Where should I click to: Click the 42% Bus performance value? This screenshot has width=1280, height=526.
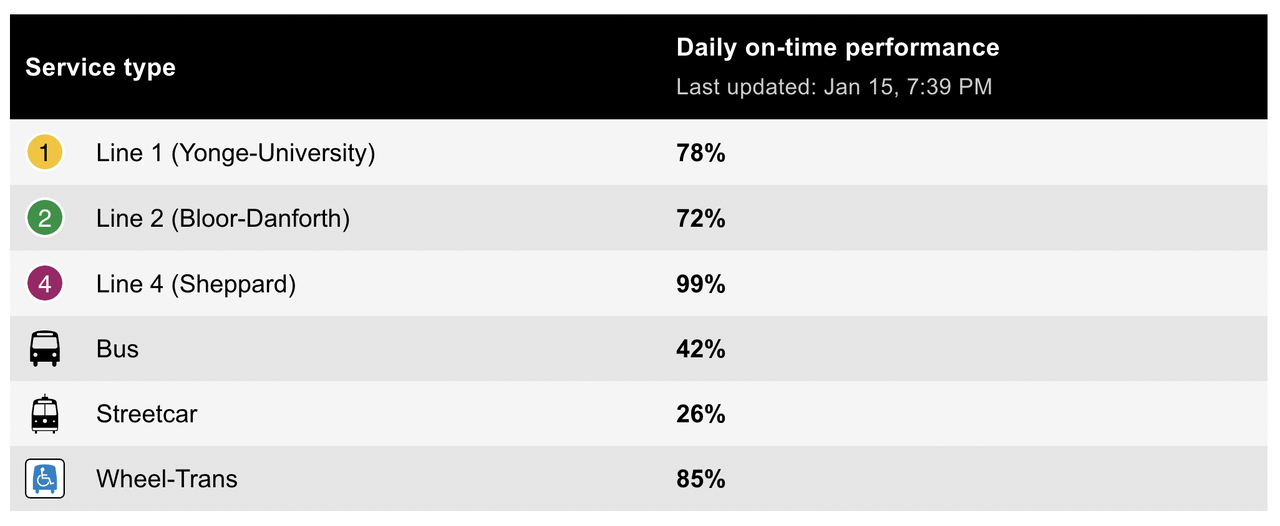(x=700, y=349)
